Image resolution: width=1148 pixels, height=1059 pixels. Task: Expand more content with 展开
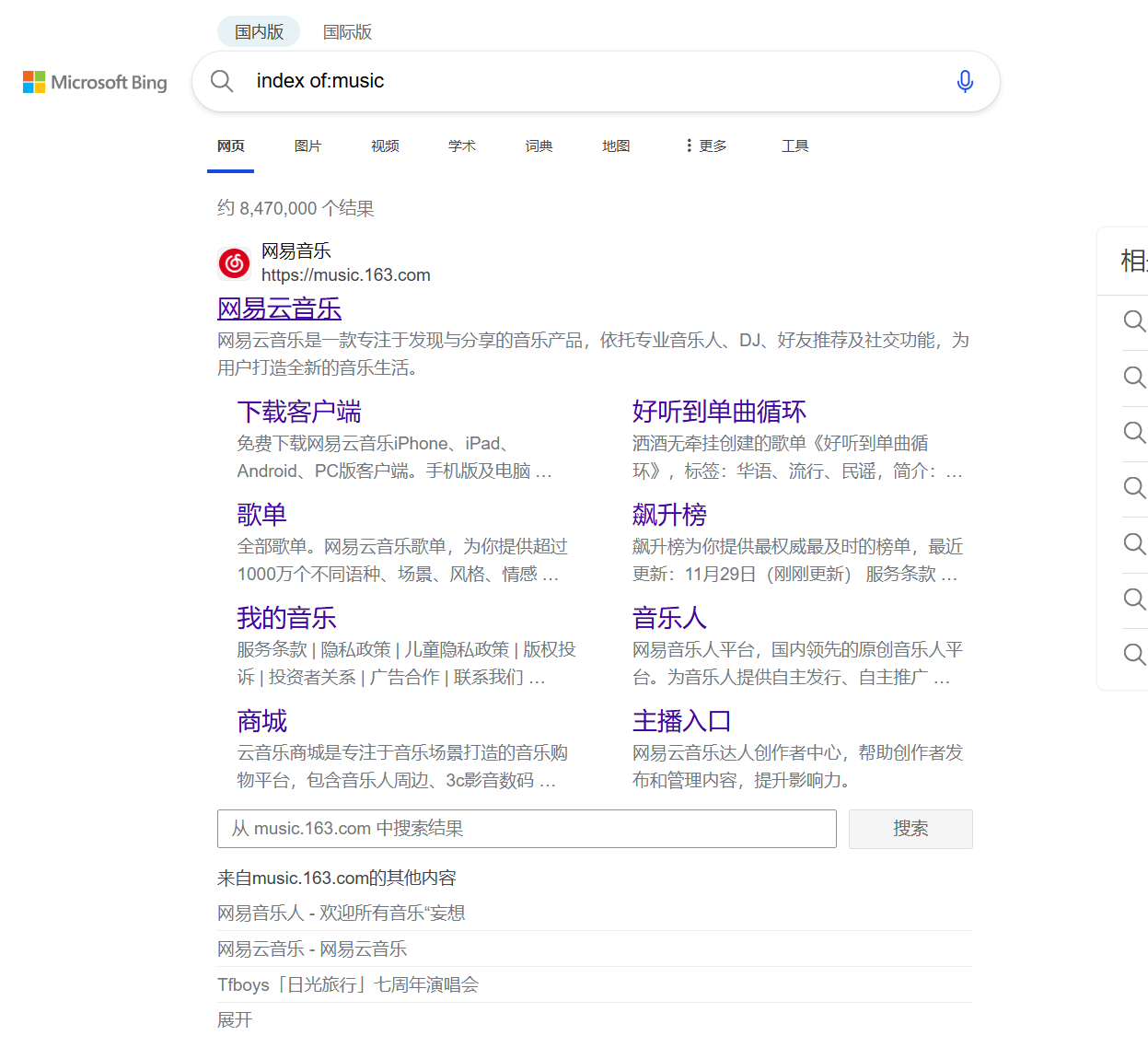[235, 1019]
